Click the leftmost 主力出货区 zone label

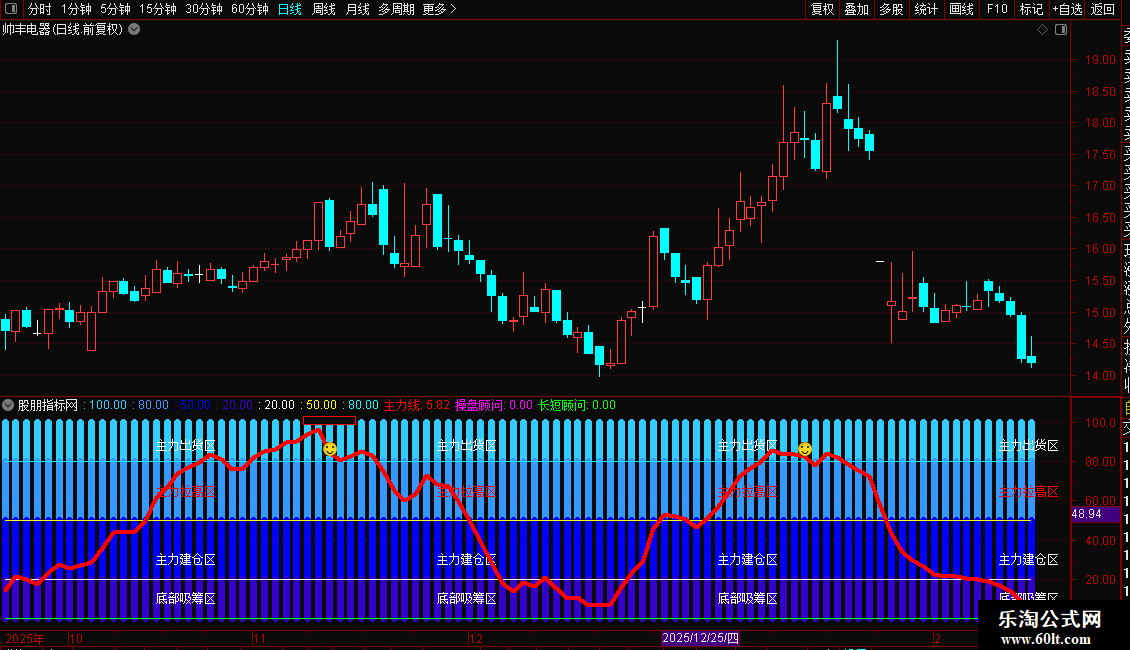(x=186, y=446)
